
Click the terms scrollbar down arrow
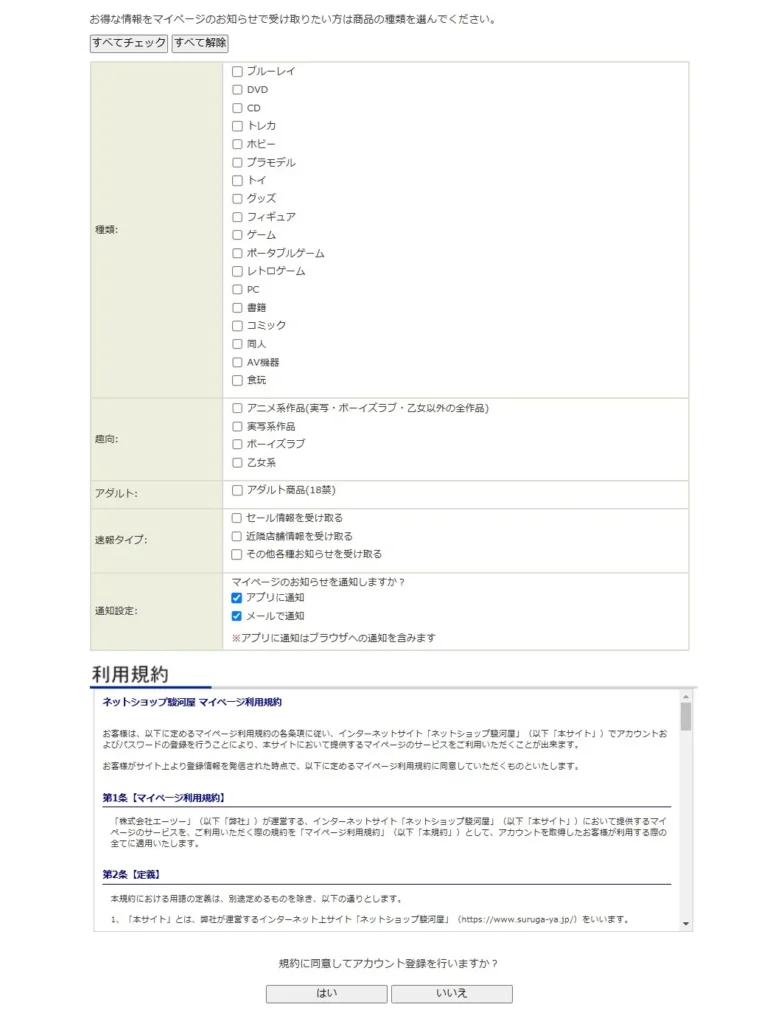(686, 923)
